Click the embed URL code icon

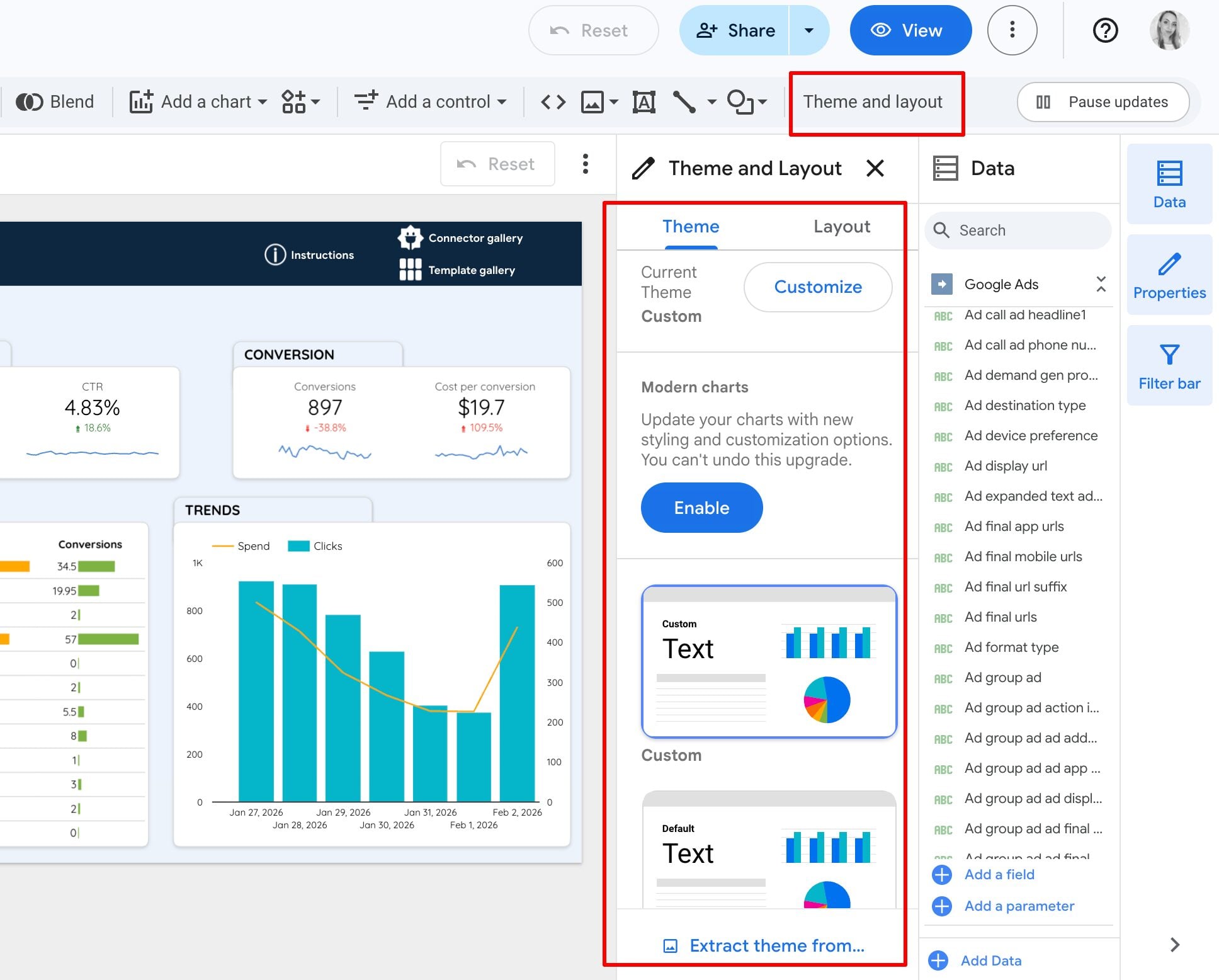click(x=553, y=102)
